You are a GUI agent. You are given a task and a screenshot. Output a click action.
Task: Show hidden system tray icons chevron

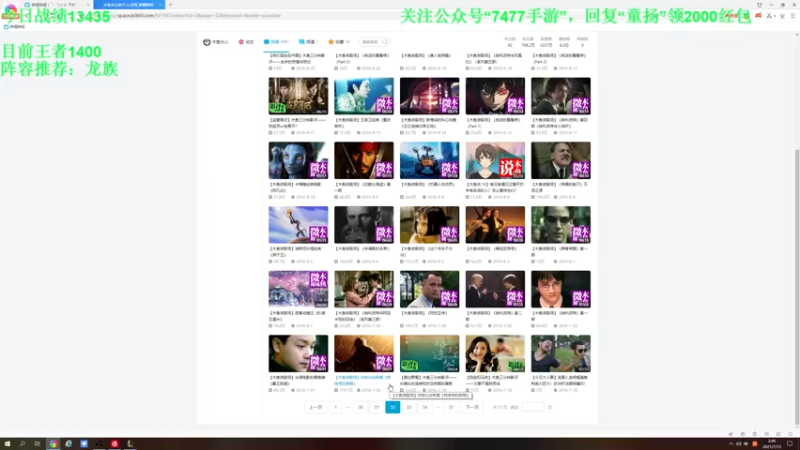731,444
